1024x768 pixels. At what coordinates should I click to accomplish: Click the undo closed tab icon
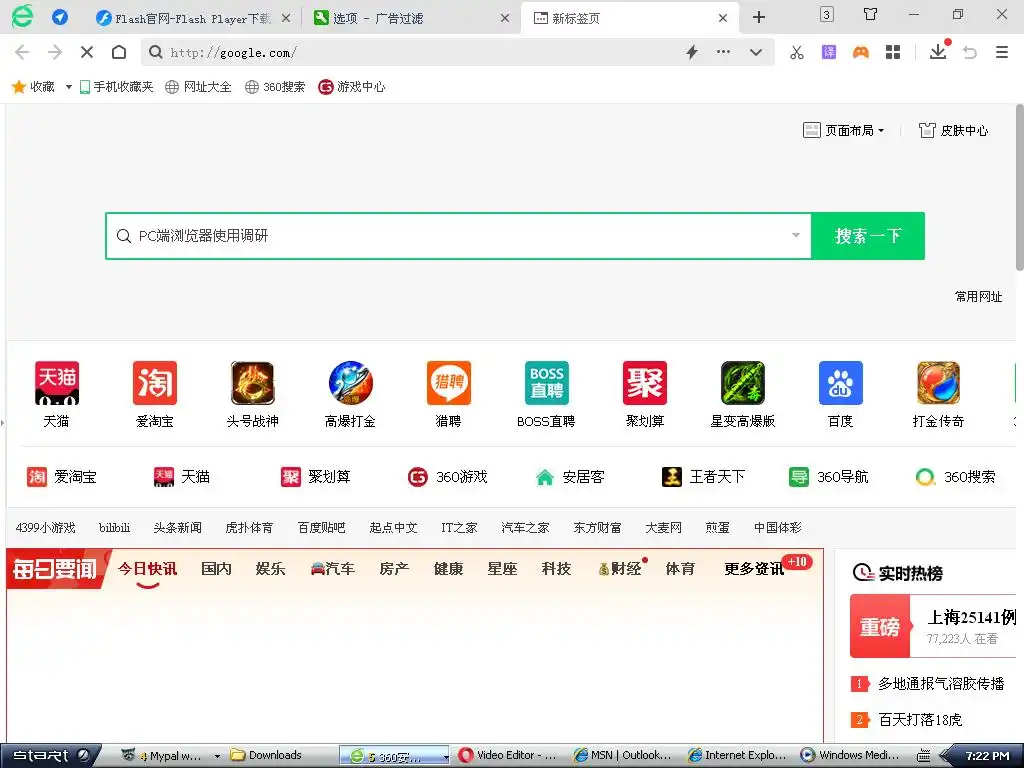point(970,52)
